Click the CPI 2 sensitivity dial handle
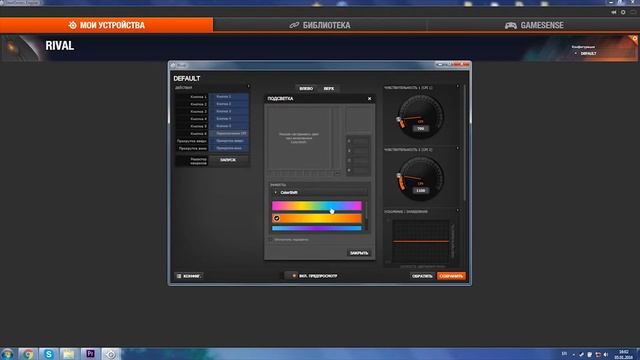The image size is (640, 360). pos(399,176)
